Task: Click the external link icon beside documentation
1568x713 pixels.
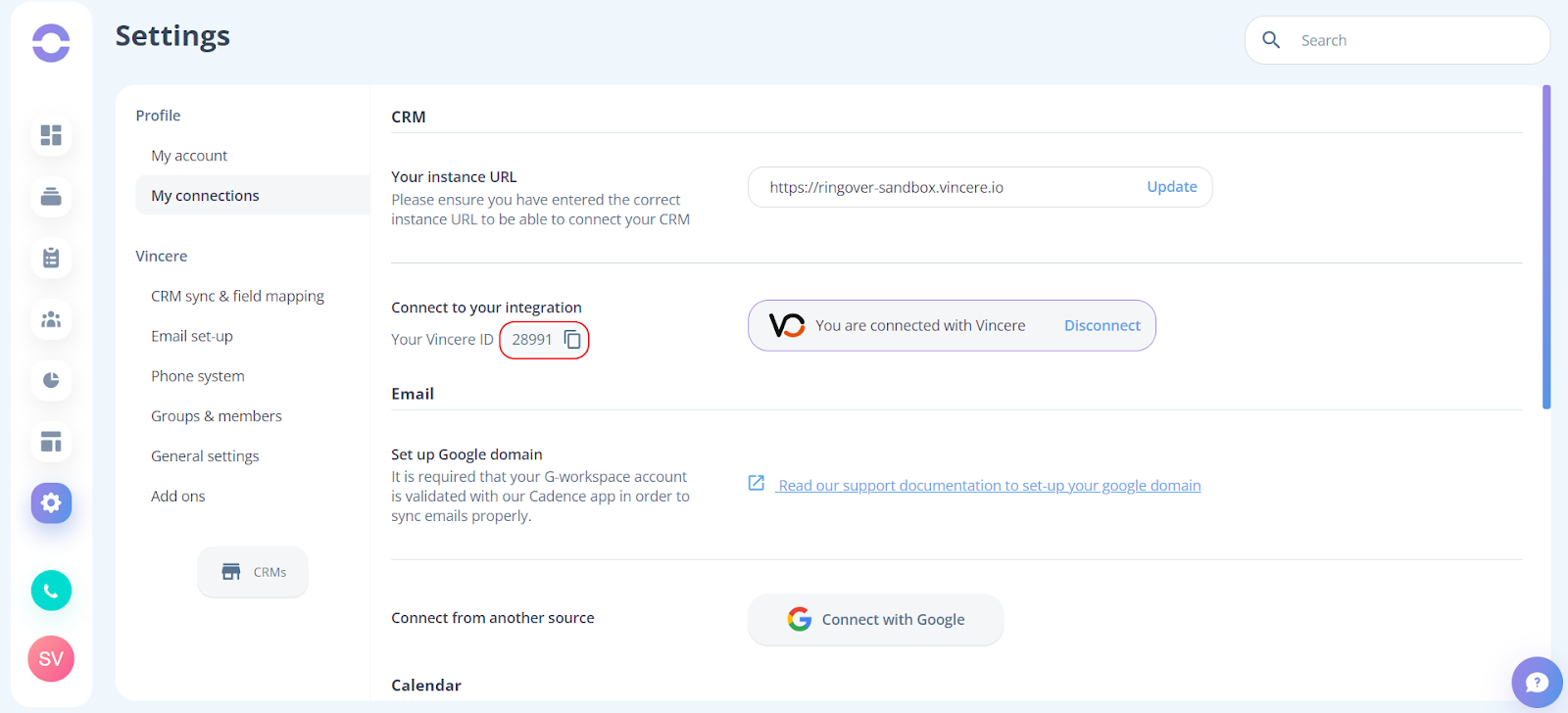Action: [757, 483]
